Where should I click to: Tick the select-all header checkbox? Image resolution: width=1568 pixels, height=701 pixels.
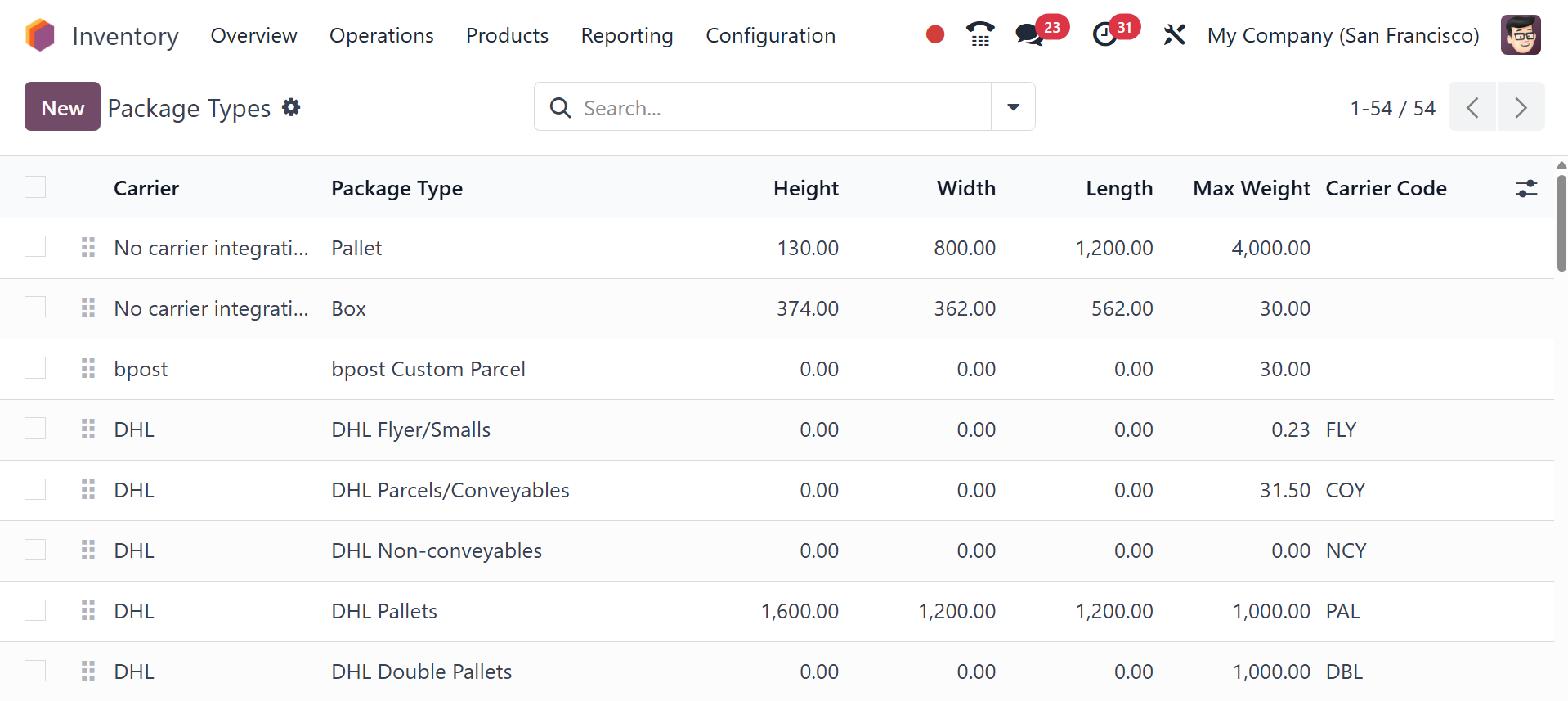35,187
